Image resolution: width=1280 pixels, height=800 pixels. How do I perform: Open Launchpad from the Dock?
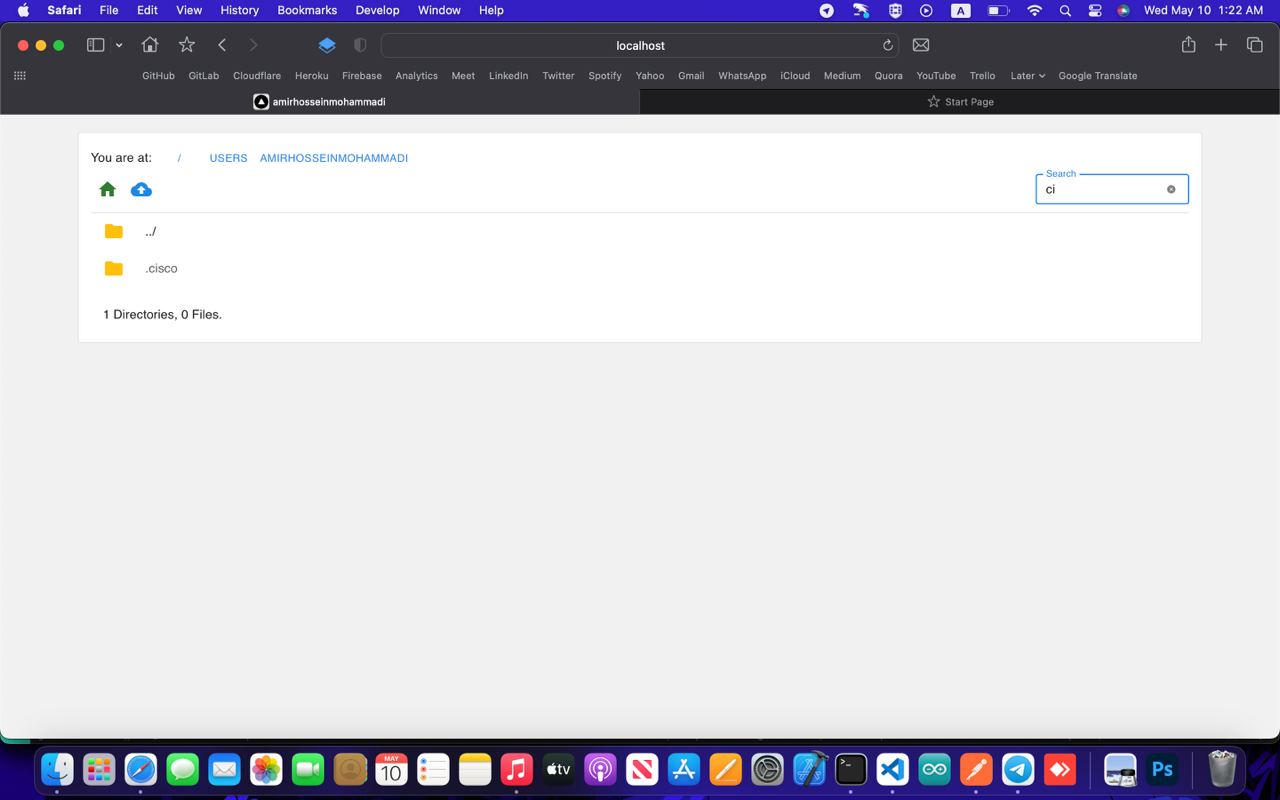coord(99,769)
